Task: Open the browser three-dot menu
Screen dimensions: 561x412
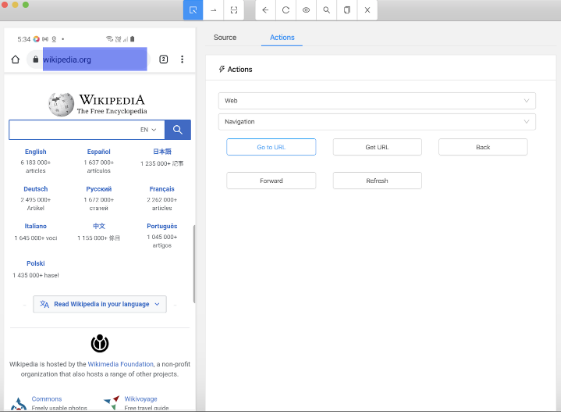Action: click(x=182, y=59)
